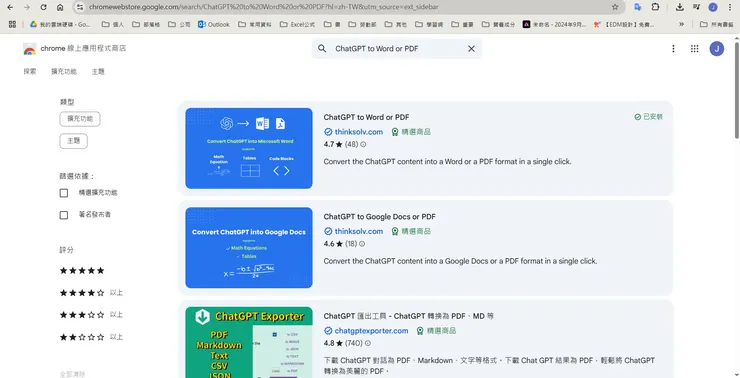Open the 個人 bookmark folder
This screenshot has width=740, height=378.
113,24
